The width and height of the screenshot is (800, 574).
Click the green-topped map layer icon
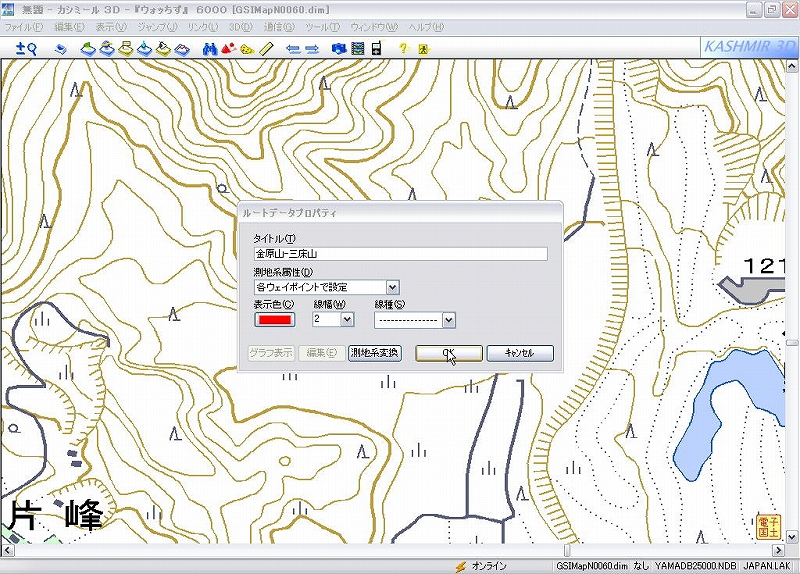point(88,49)
